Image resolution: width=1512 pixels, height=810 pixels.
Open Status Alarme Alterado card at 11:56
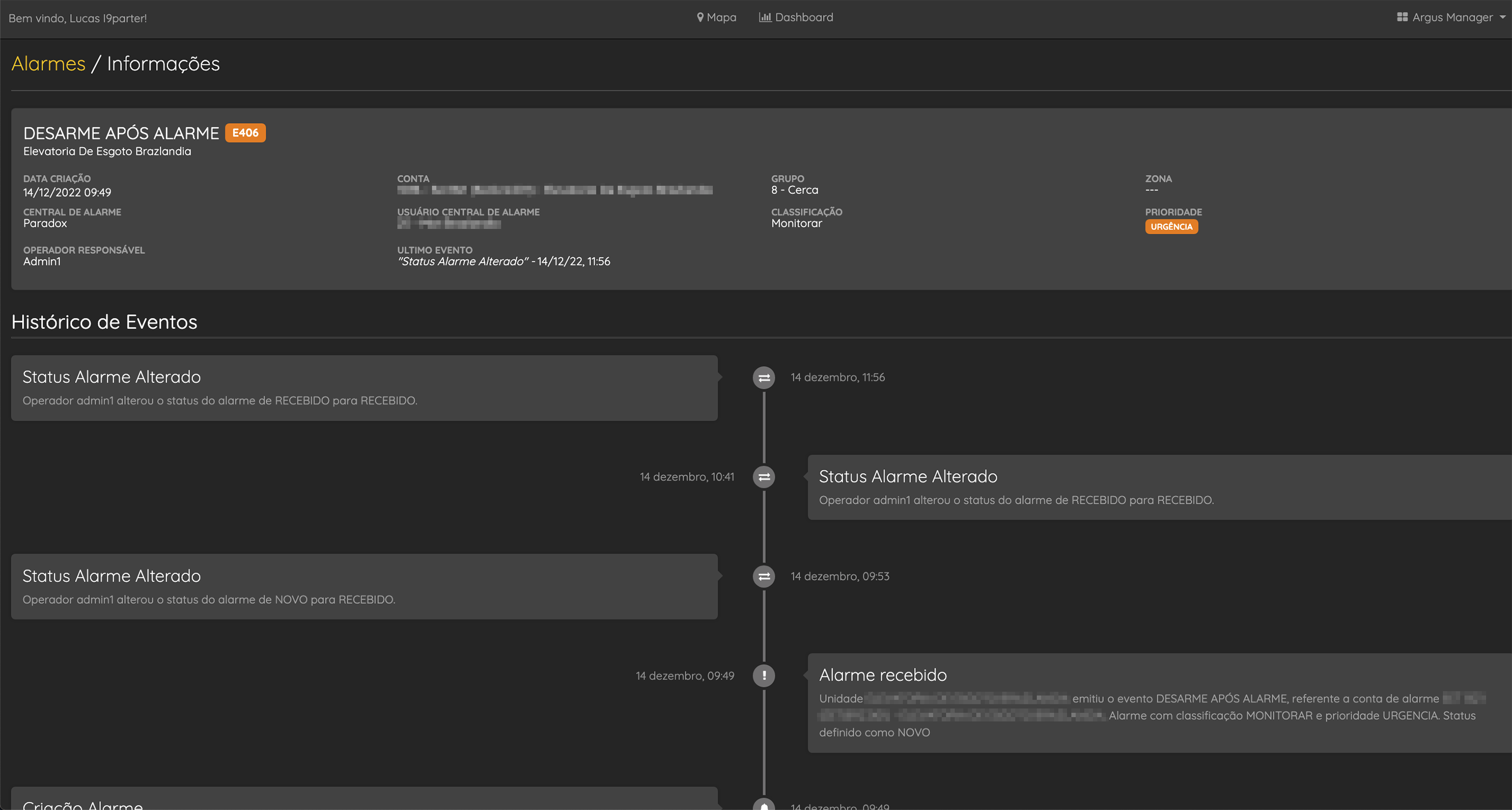point(364,387)
